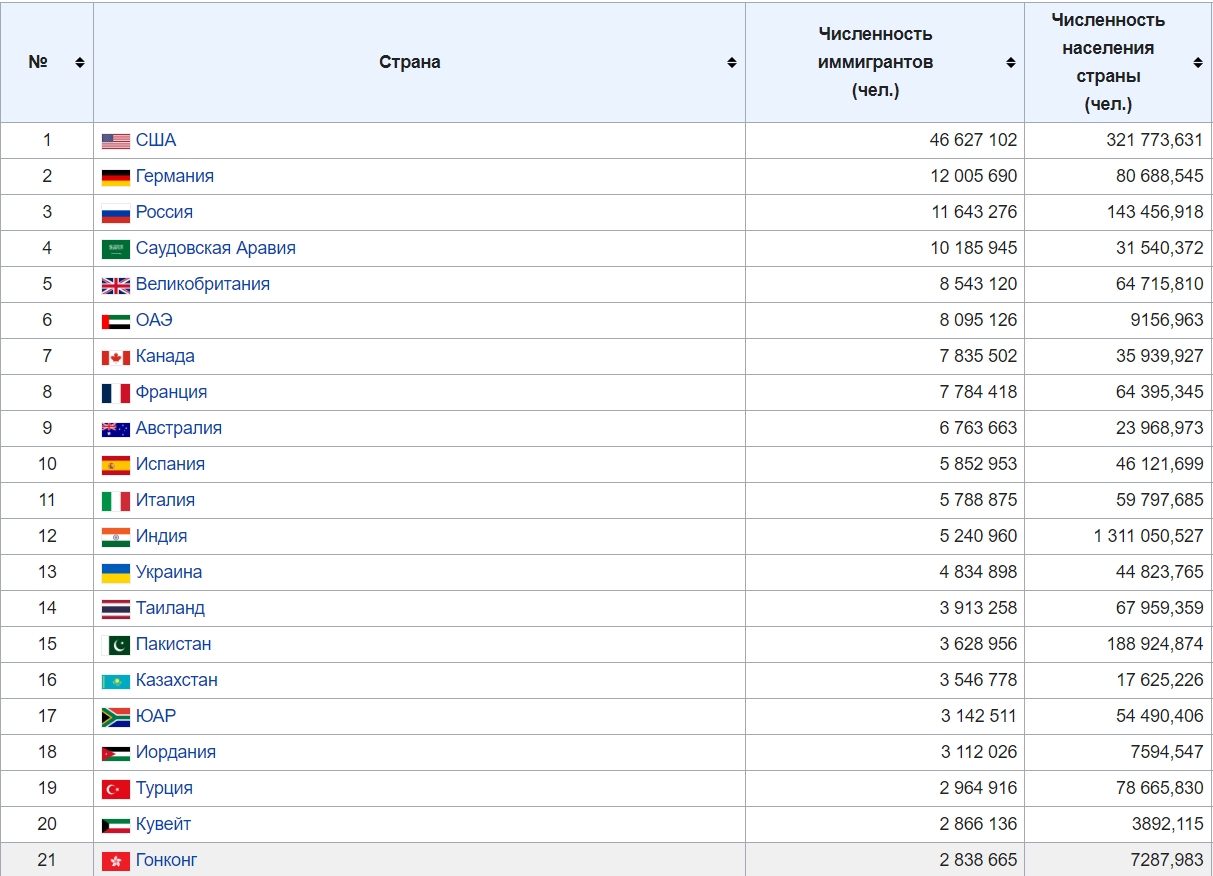Screen dimensions: 1213x876
Task: Click the India flag icon
Action: [116, 537]
